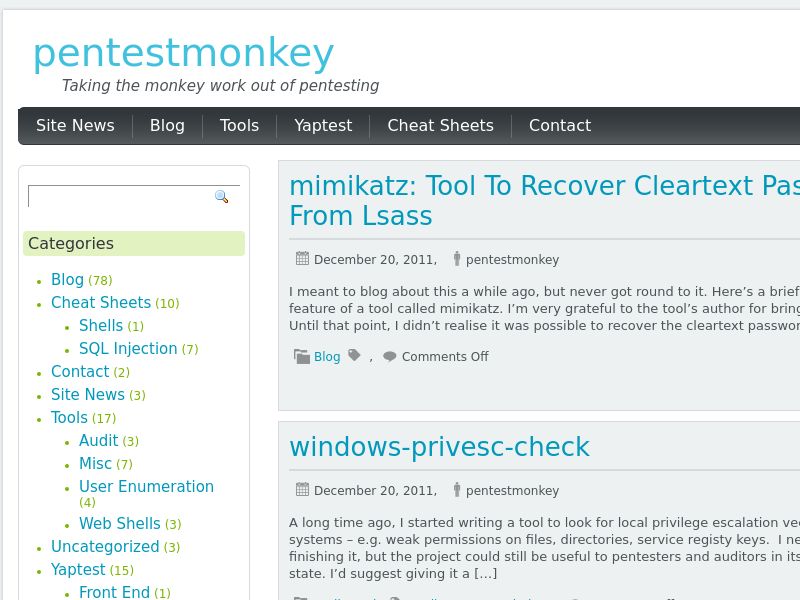Go to Tools in navigation bar
Image resolution: width=800 pixels, height=600 pixels.
(x=239, y=126)
